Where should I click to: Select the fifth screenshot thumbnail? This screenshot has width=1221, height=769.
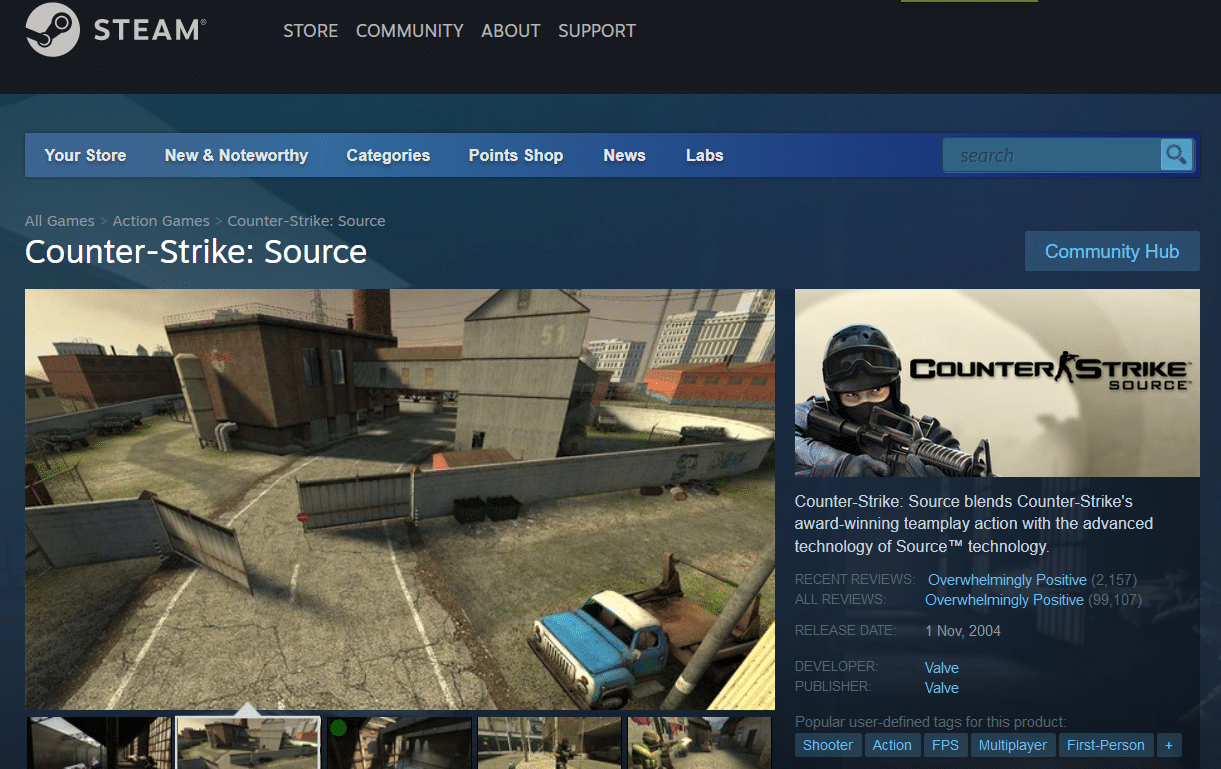(x=699, y=743)
